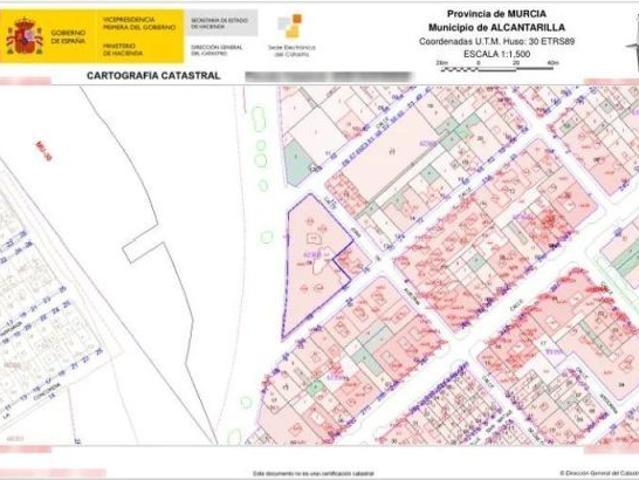Click the 'GOBIERNO DE ESPAÑA' text
This screenshot has height=480, width=639.
tap(68, 37)
